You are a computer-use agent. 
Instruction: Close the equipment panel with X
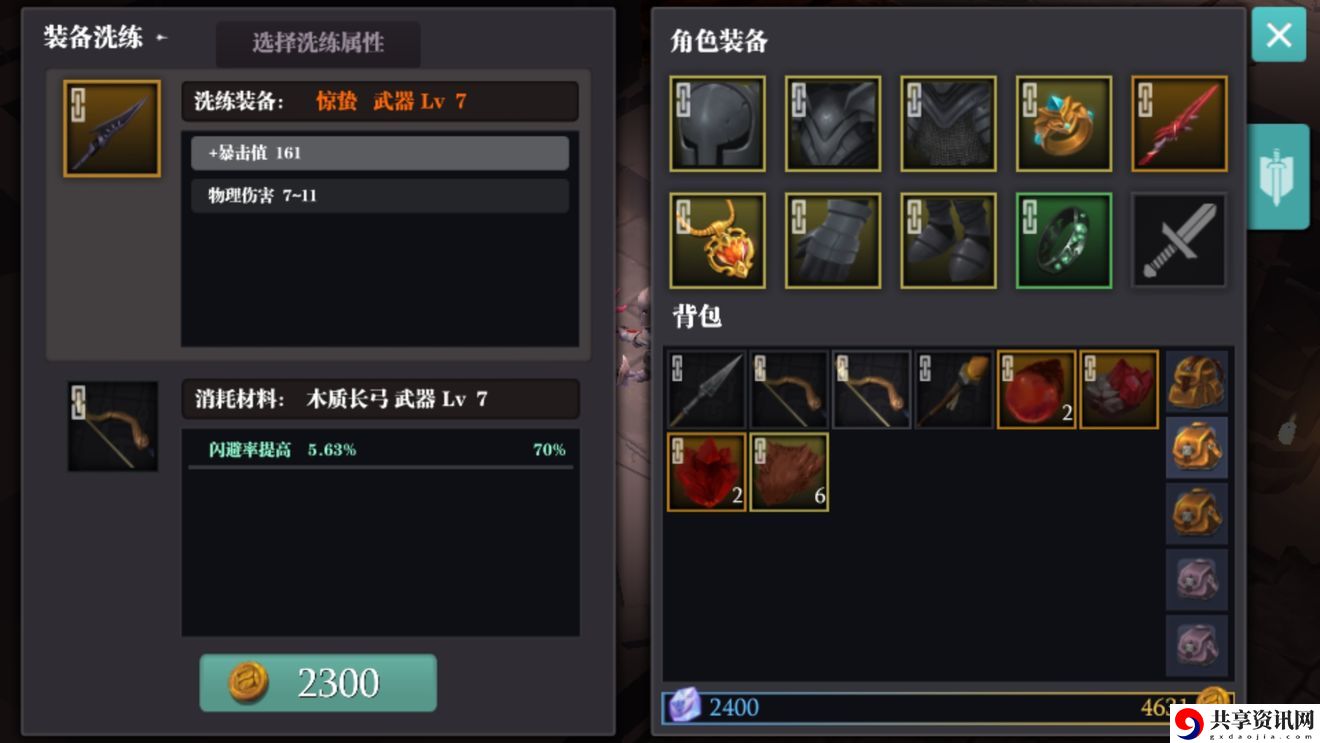1279,35
